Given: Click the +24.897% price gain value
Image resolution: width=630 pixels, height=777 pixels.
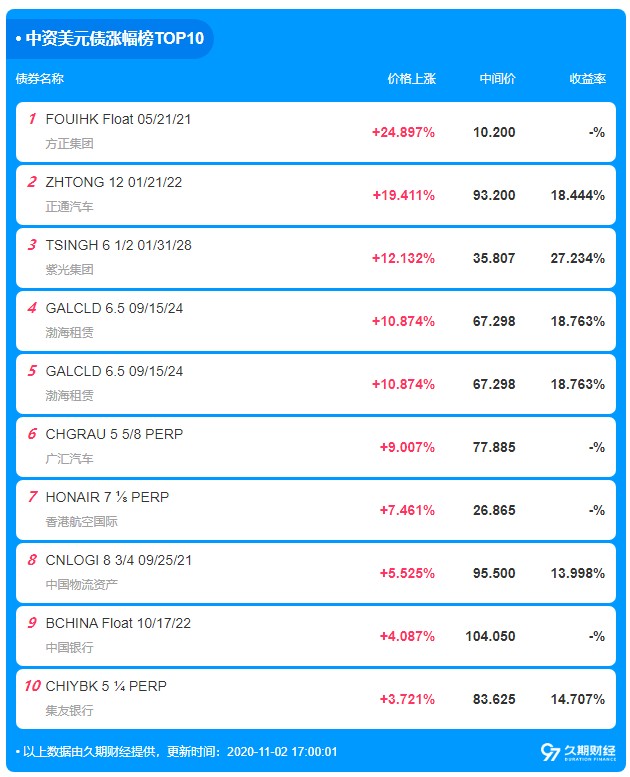Looking at the screenshot, I should click(403, 132).
